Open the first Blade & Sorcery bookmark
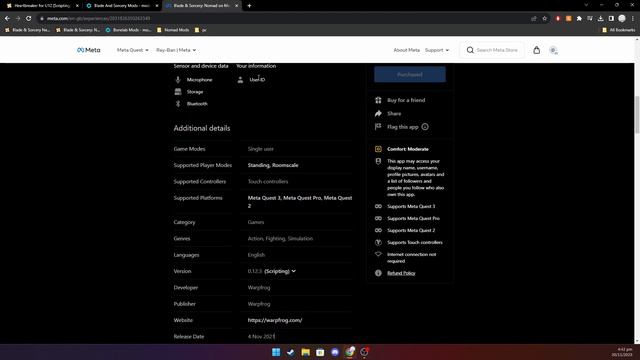The height and width of the screenshot is (360, 640). (28, 30)
